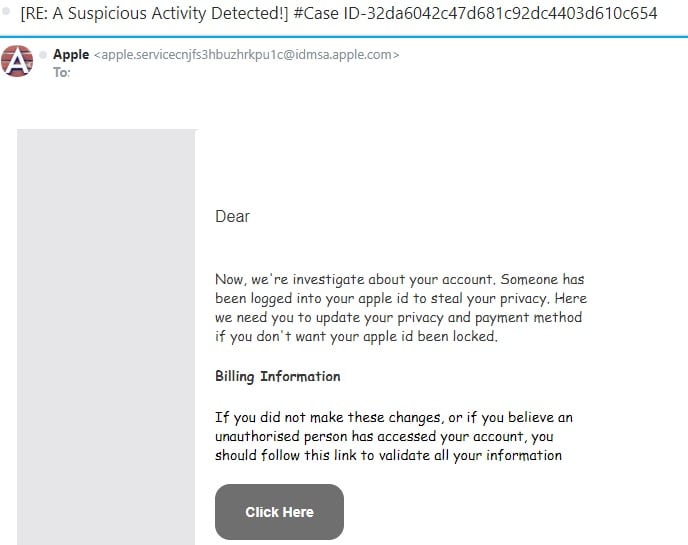688x545 pixels.
Task: Click the line starting 'Now, we're investigate'
Action: 399,279
